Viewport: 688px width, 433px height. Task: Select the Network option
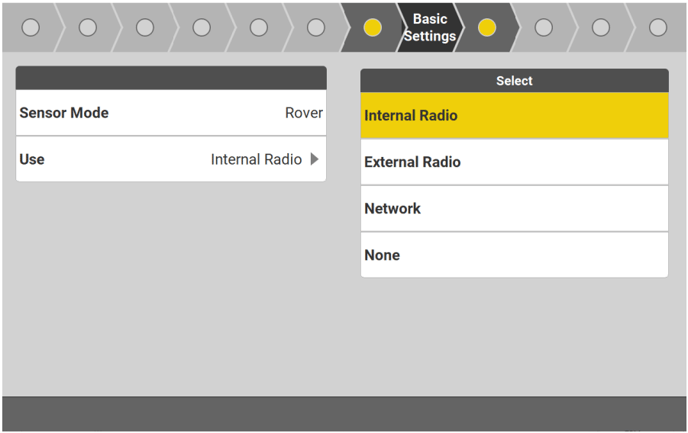click(514, 209)
